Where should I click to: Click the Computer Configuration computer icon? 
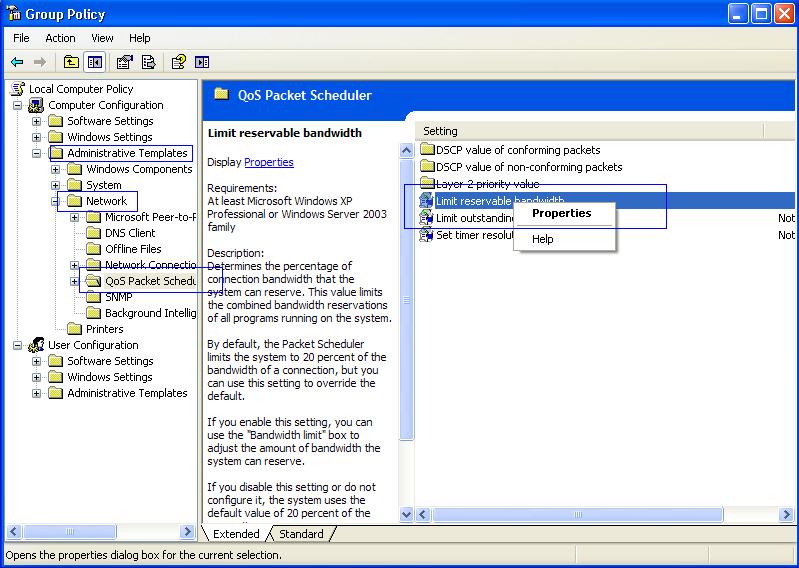36,105
